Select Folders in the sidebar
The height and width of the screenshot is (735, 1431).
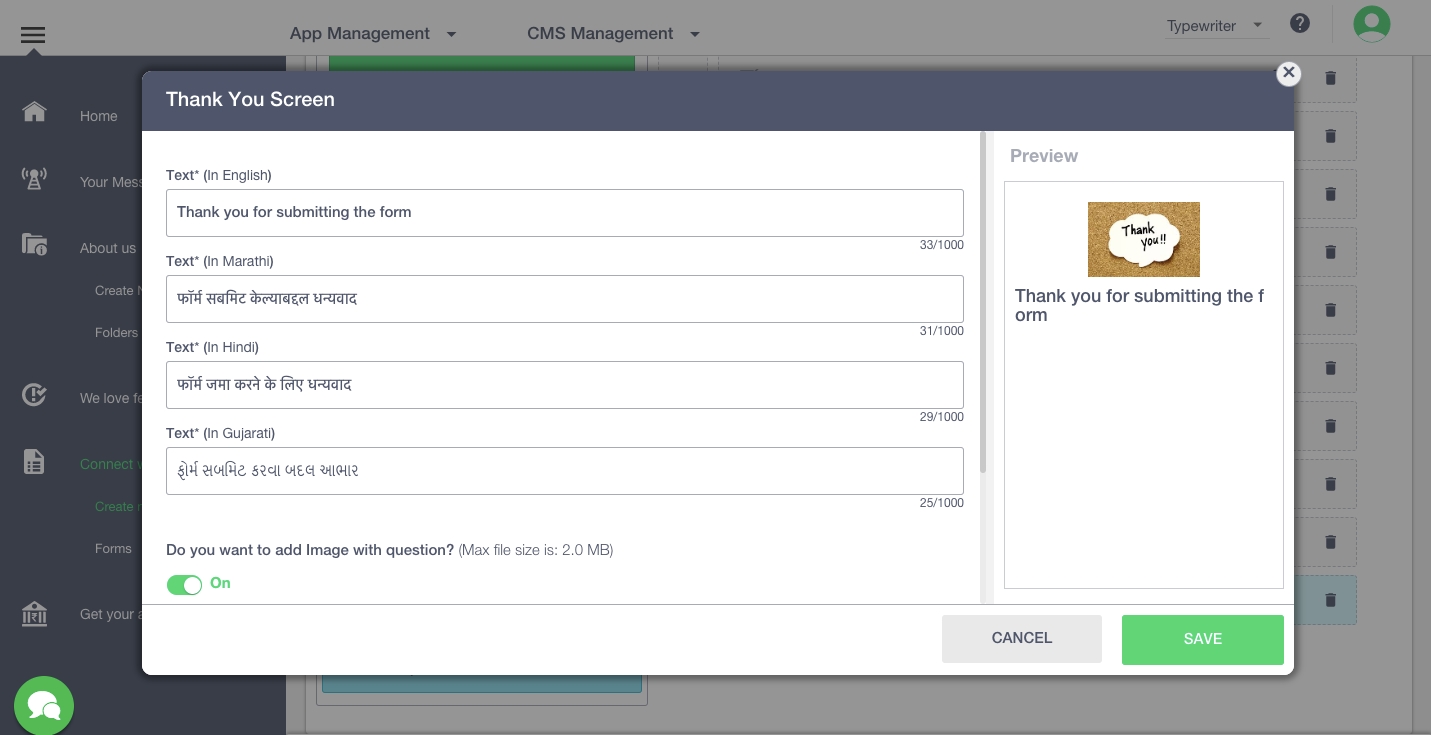coord(116,332)
